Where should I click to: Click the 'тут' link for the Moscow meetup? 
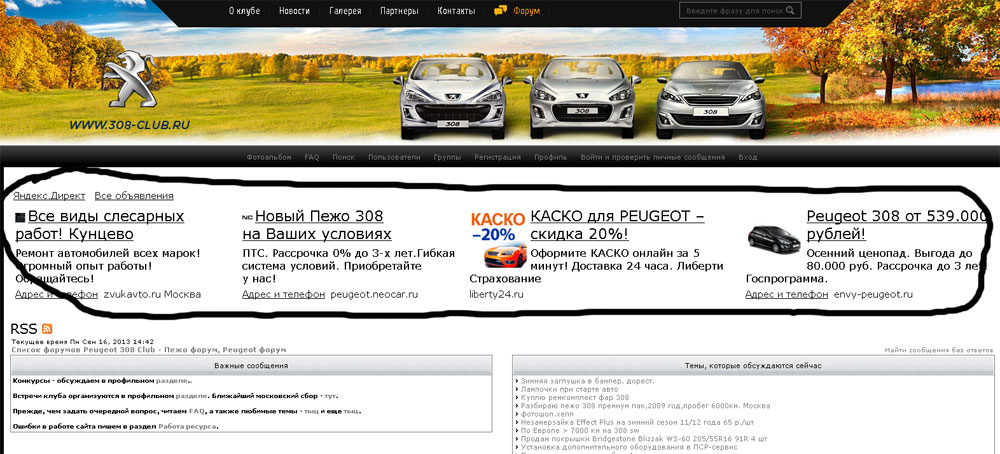(330, 396)
